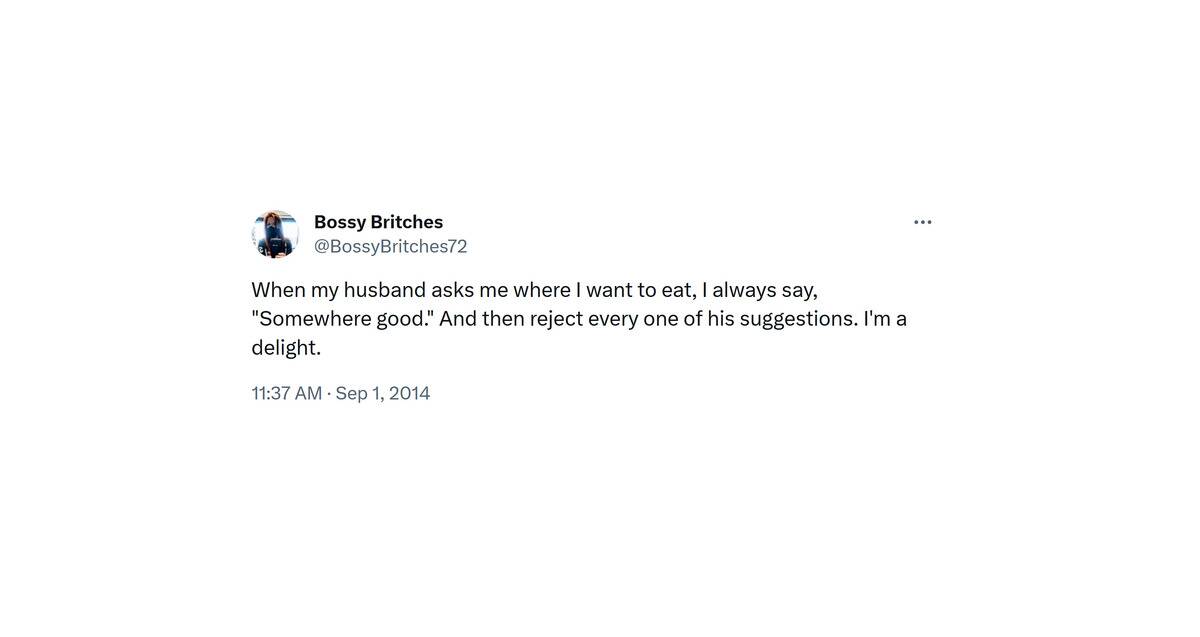
Task: Click the word "When" starting the tweet
Action: [278, 290]
